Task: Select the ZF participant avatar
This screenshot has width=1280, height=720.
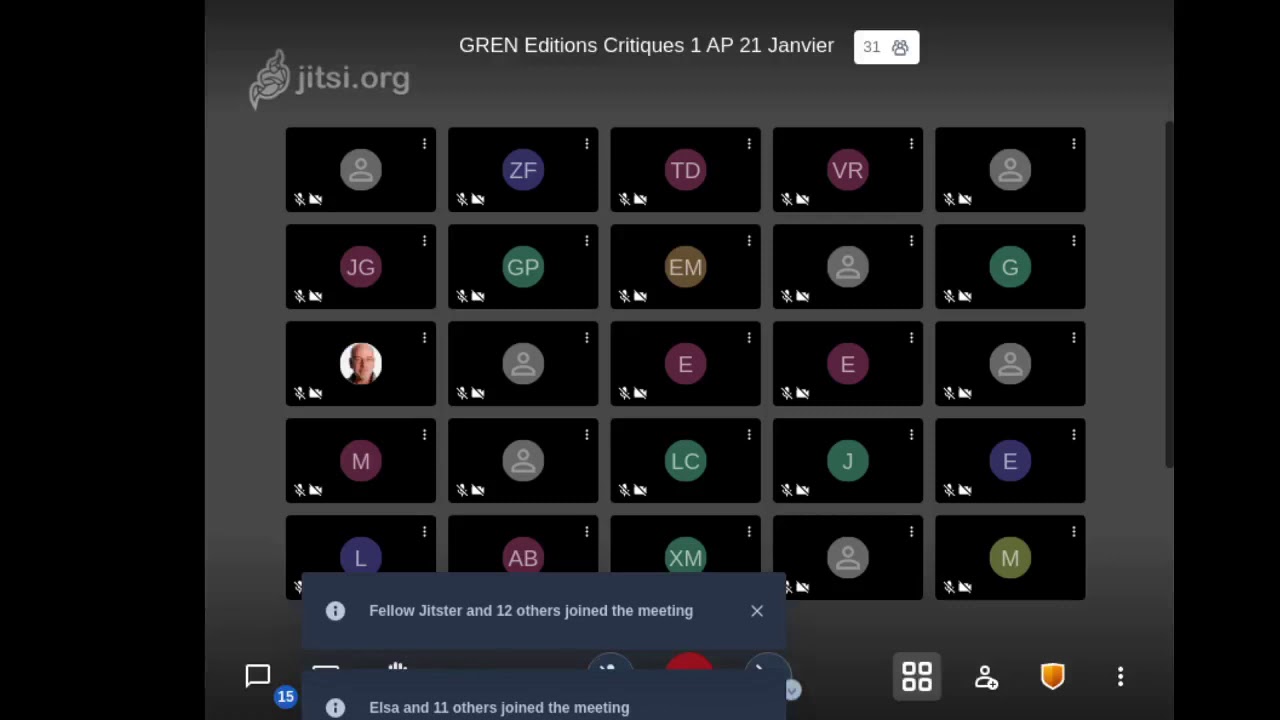Action: tap(523, 170)
